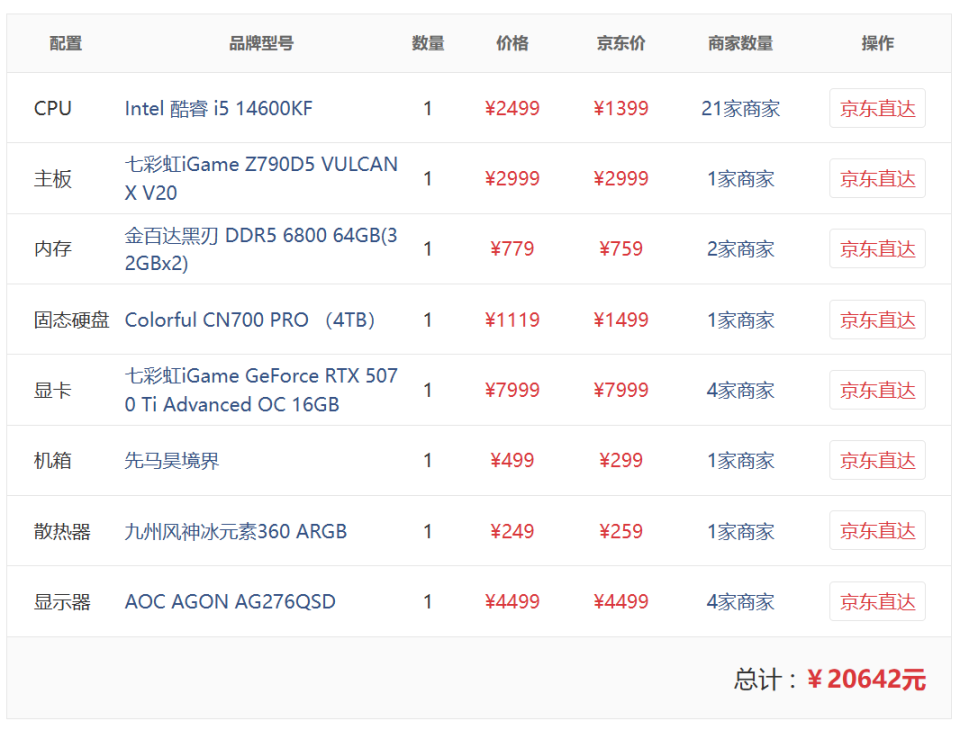This screenshot has height=730, width=960.
Task: Click 京东直达 button in 主板 row
Action: [877, 178]
